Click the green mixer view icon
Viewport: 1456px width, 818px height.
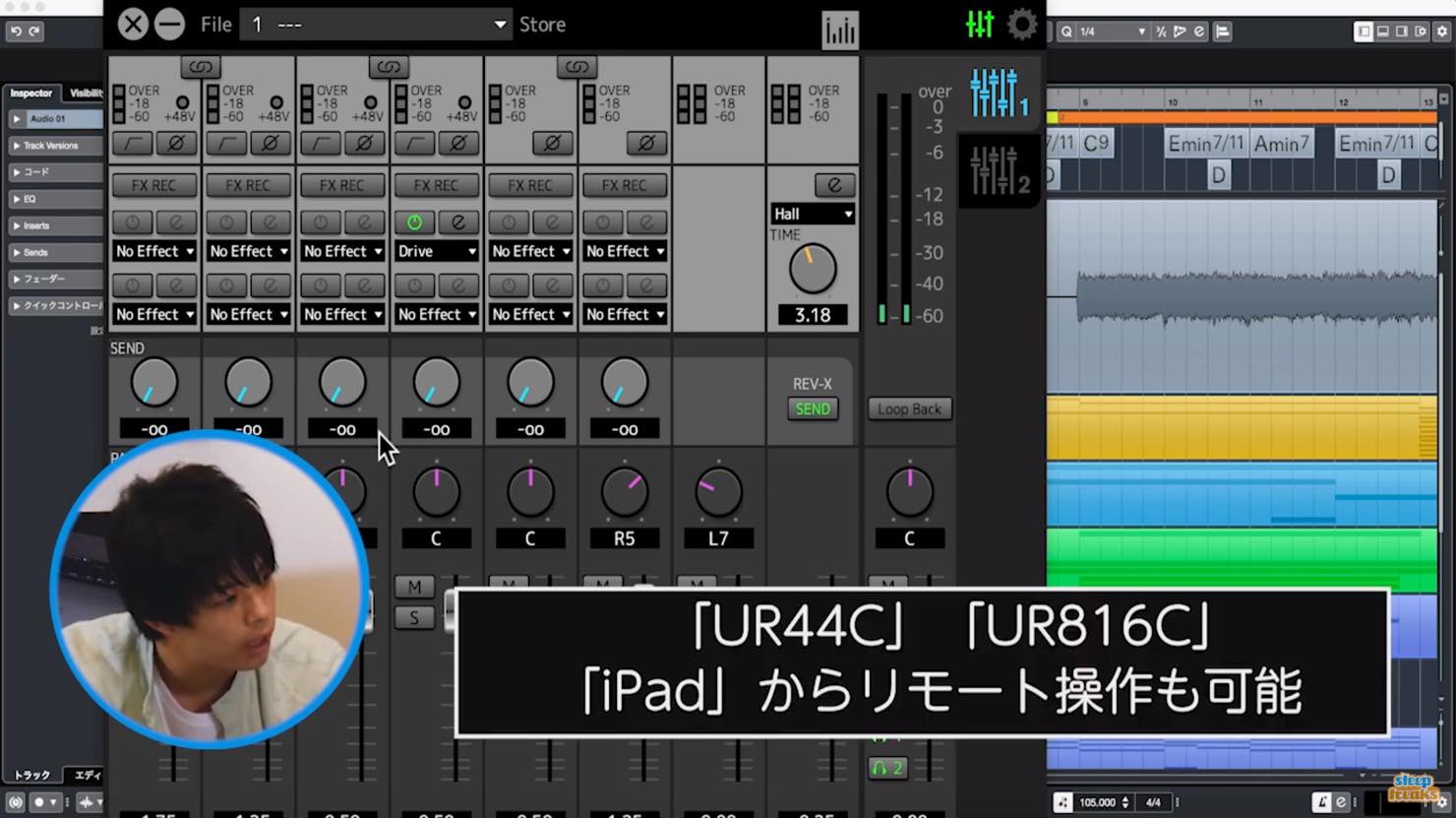(980, 25)
